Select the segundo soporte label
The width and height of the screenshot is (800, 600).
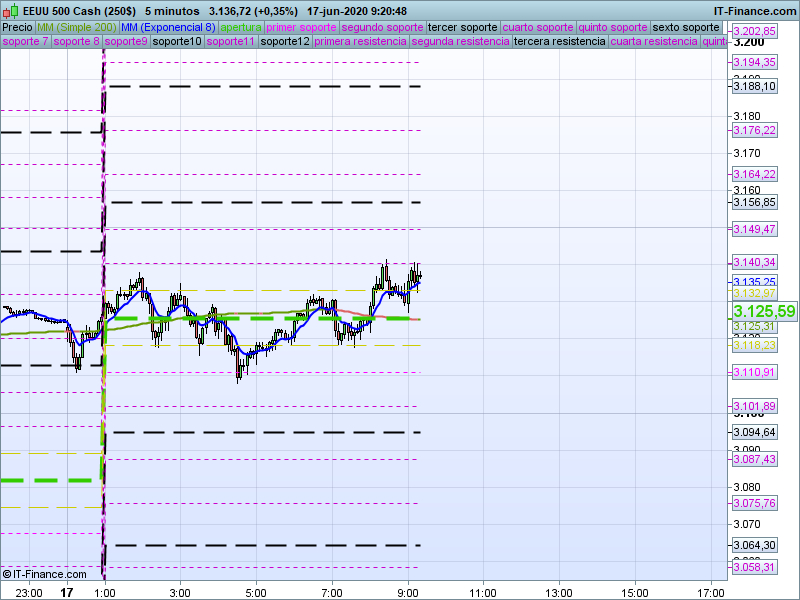[382, 28]
